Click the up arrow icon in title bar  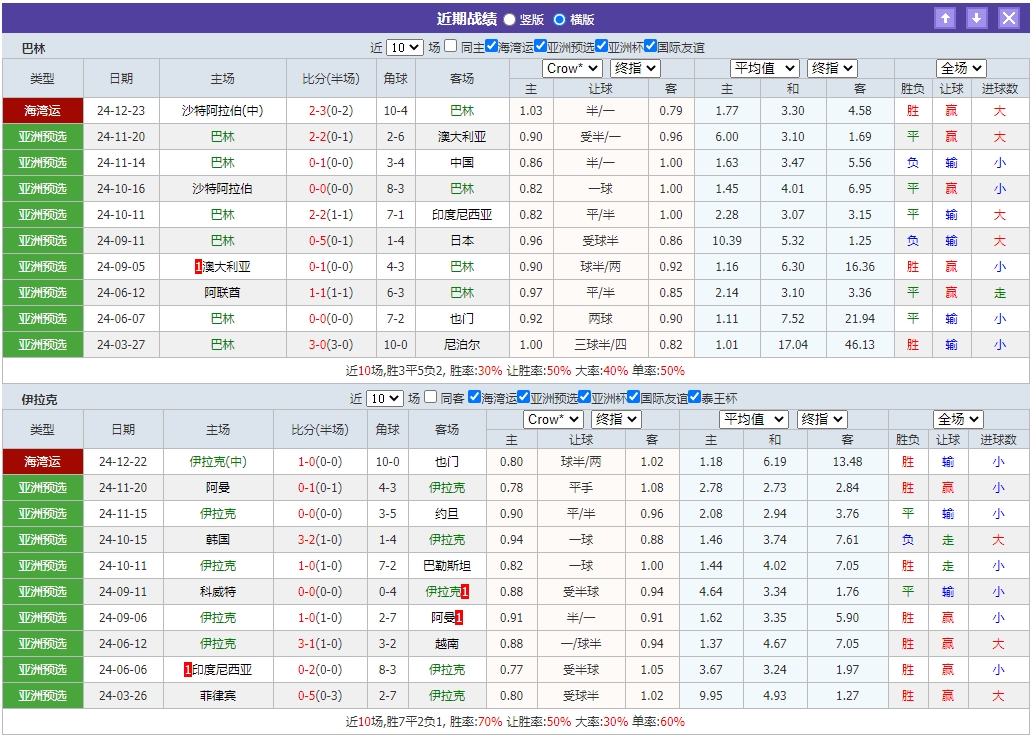(x=944, y=17)
